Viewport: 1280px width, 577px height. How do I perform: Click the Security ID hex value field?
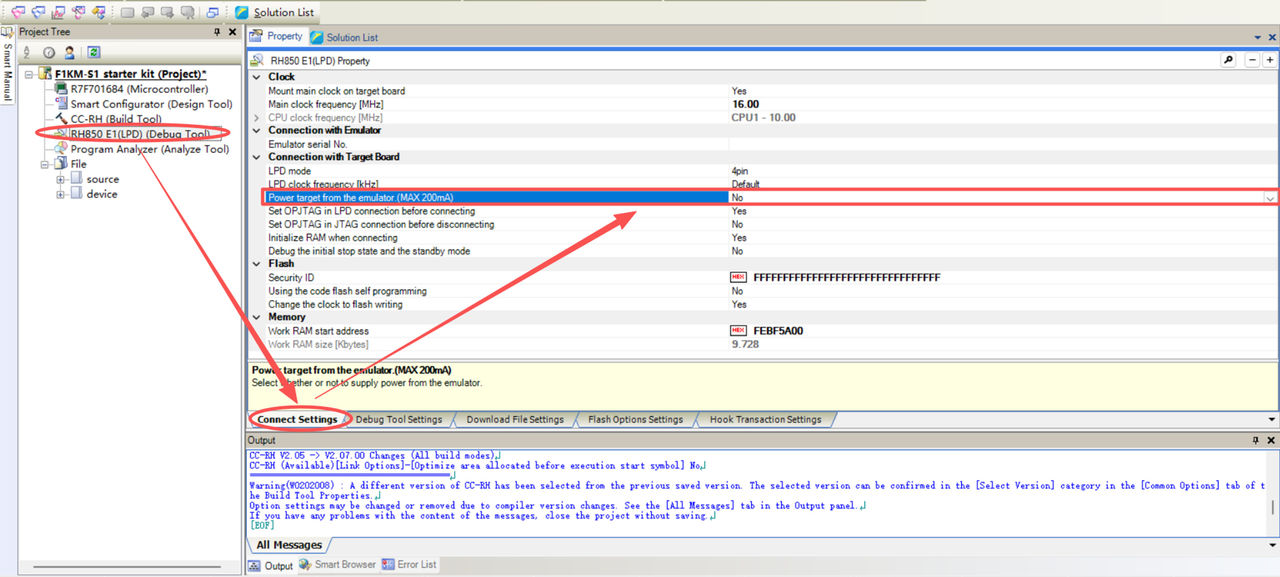[x=1004, y=277]
